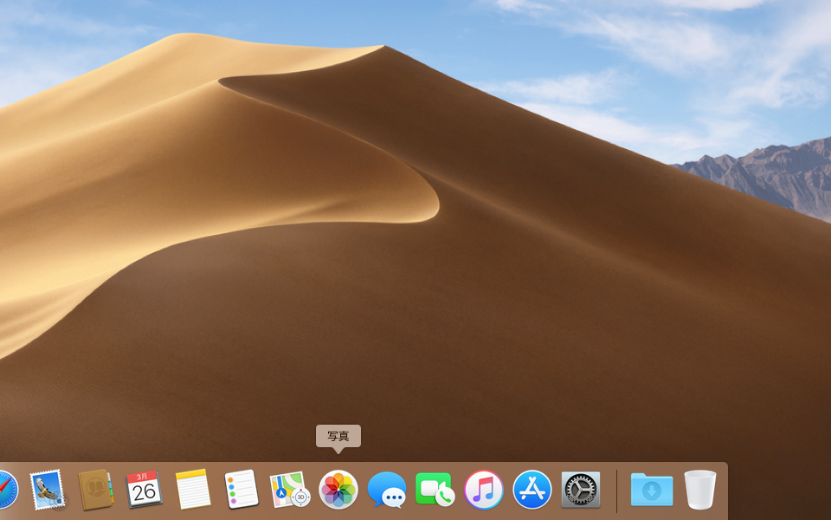The width and height of the screenshot is (831, 520).
Task: Launch the Maps app icon
Action: click(289, 490)
